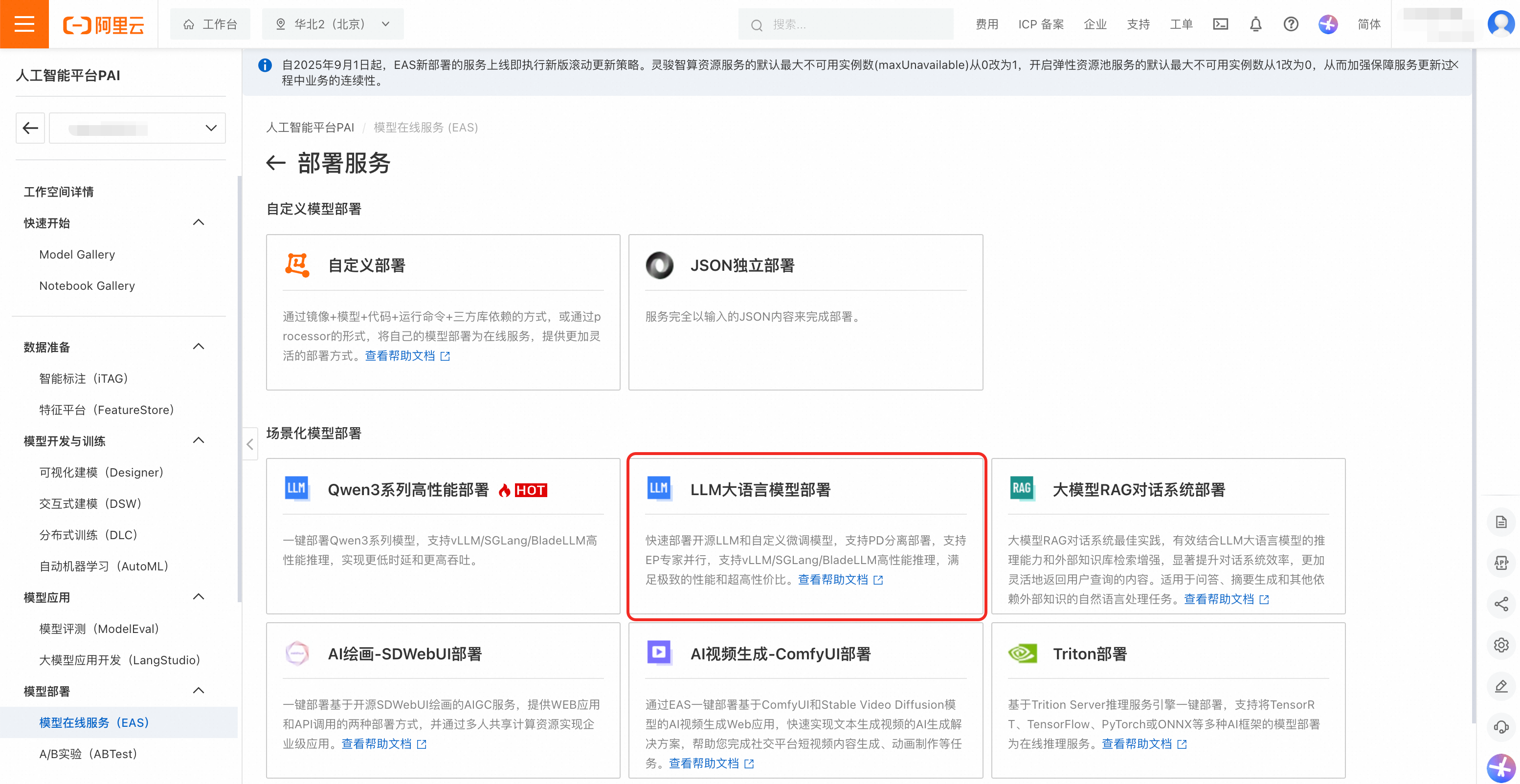The height and width of the screenshot is (784, 1520).
Task: Collapse the 快速开始 section
Action: [x=198, y=222]
